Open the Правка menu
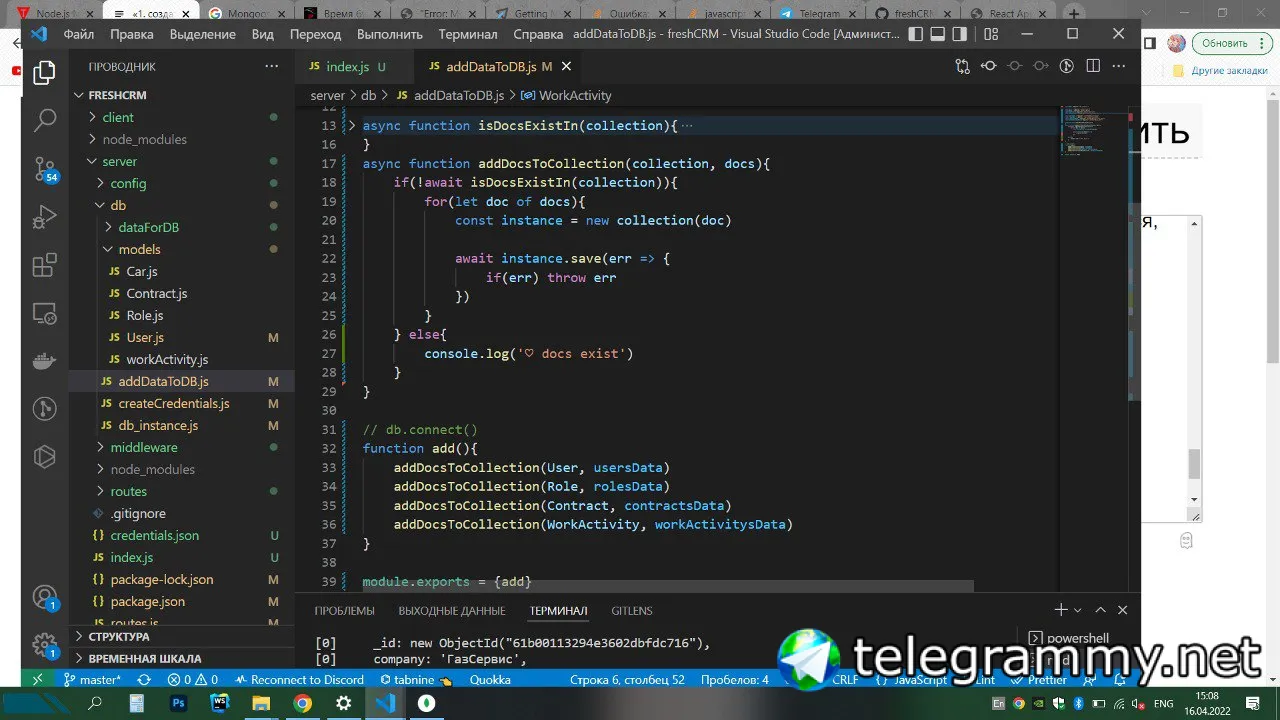This screenshot has width=1280, height=720. (132, 34)
